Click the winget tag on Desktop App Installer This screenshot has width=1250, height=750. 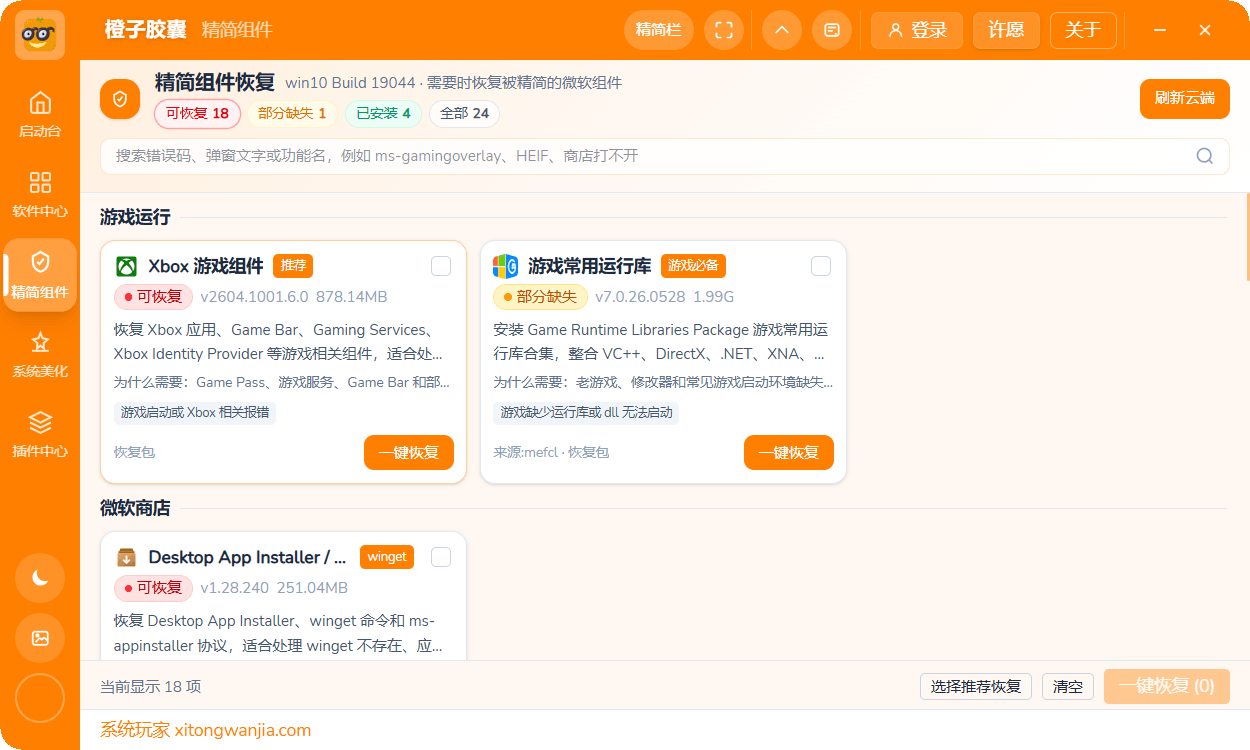pyautogui.click(x=387, y=557)
